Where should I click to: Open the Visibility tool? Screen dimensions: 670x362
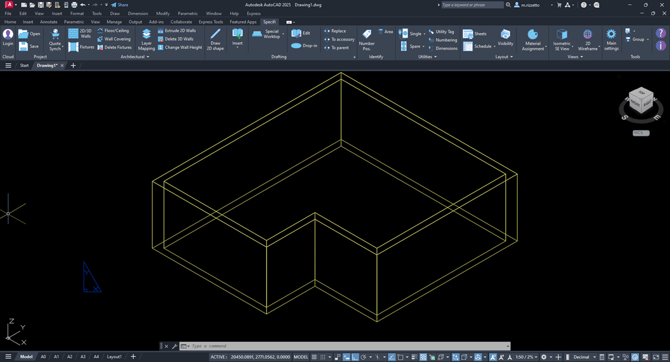[x=505, y=38]
